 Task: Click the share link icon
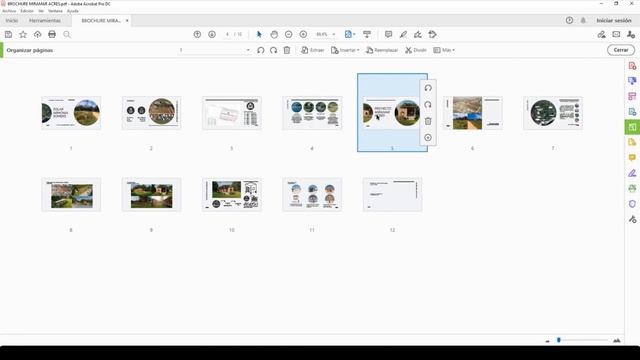[x=601, y=35]
